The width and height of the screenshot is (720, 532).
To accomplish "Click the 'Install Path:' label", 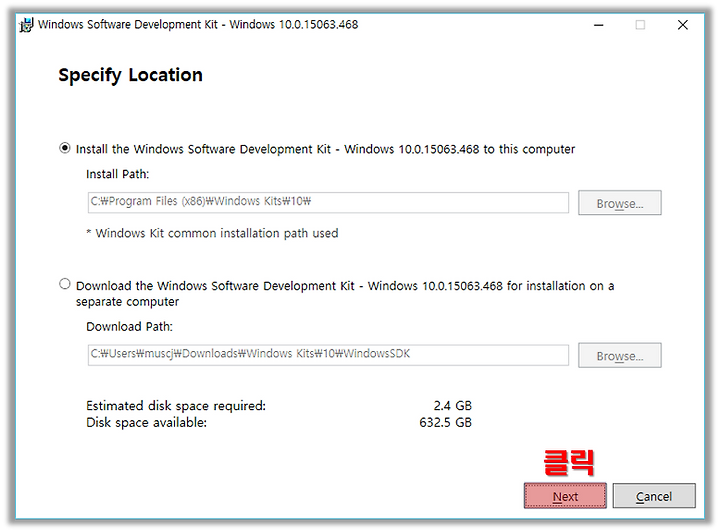I will (118, 174).
